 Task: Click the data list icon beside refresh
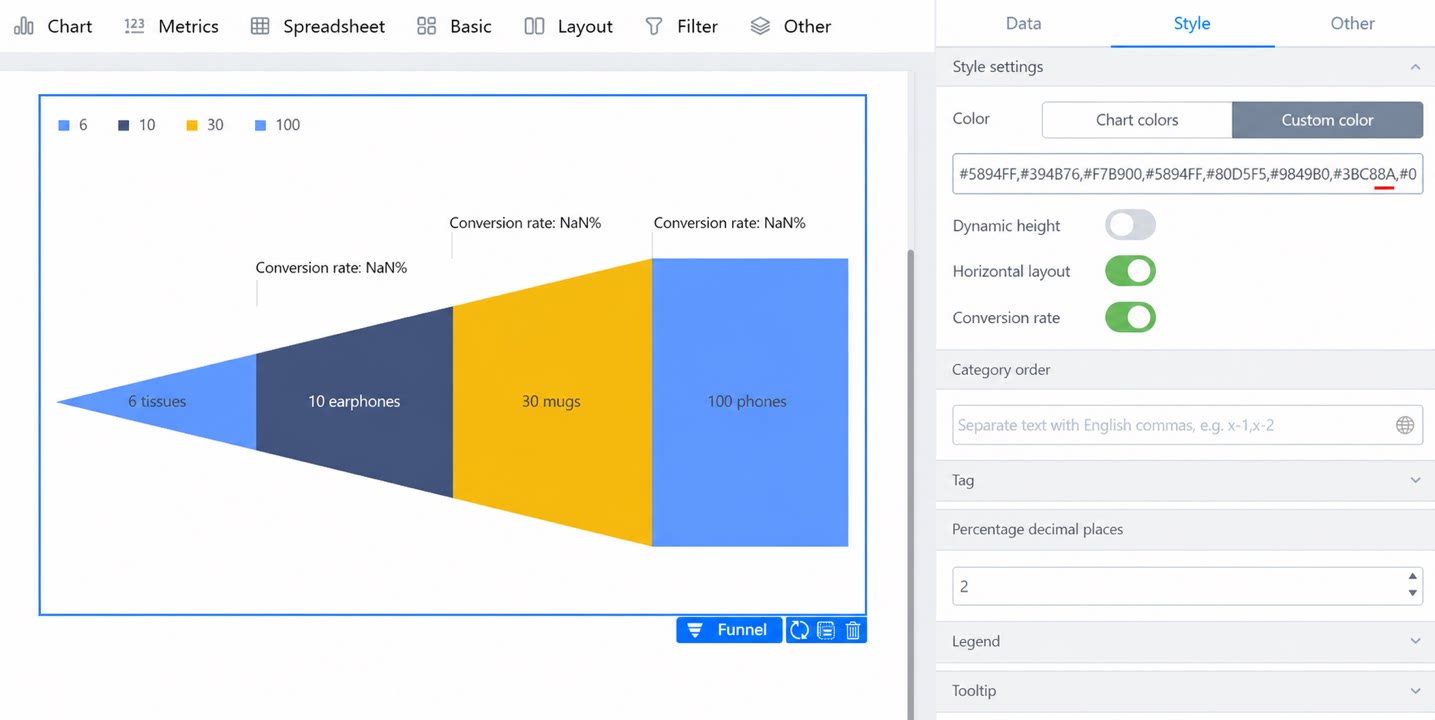(826, 630)
